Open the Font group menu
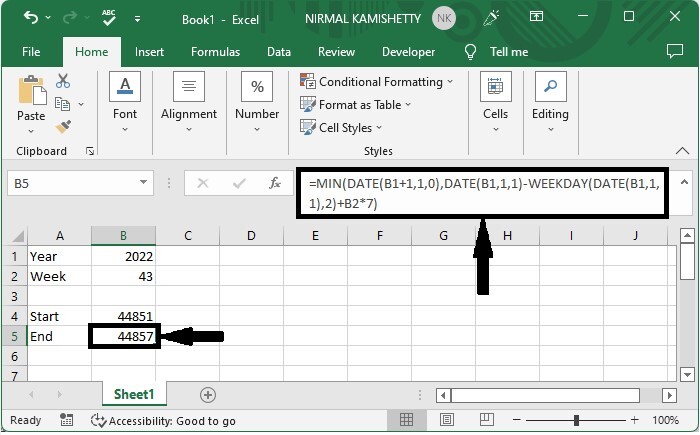The image size is (700, 435). (x=125, y=102)
